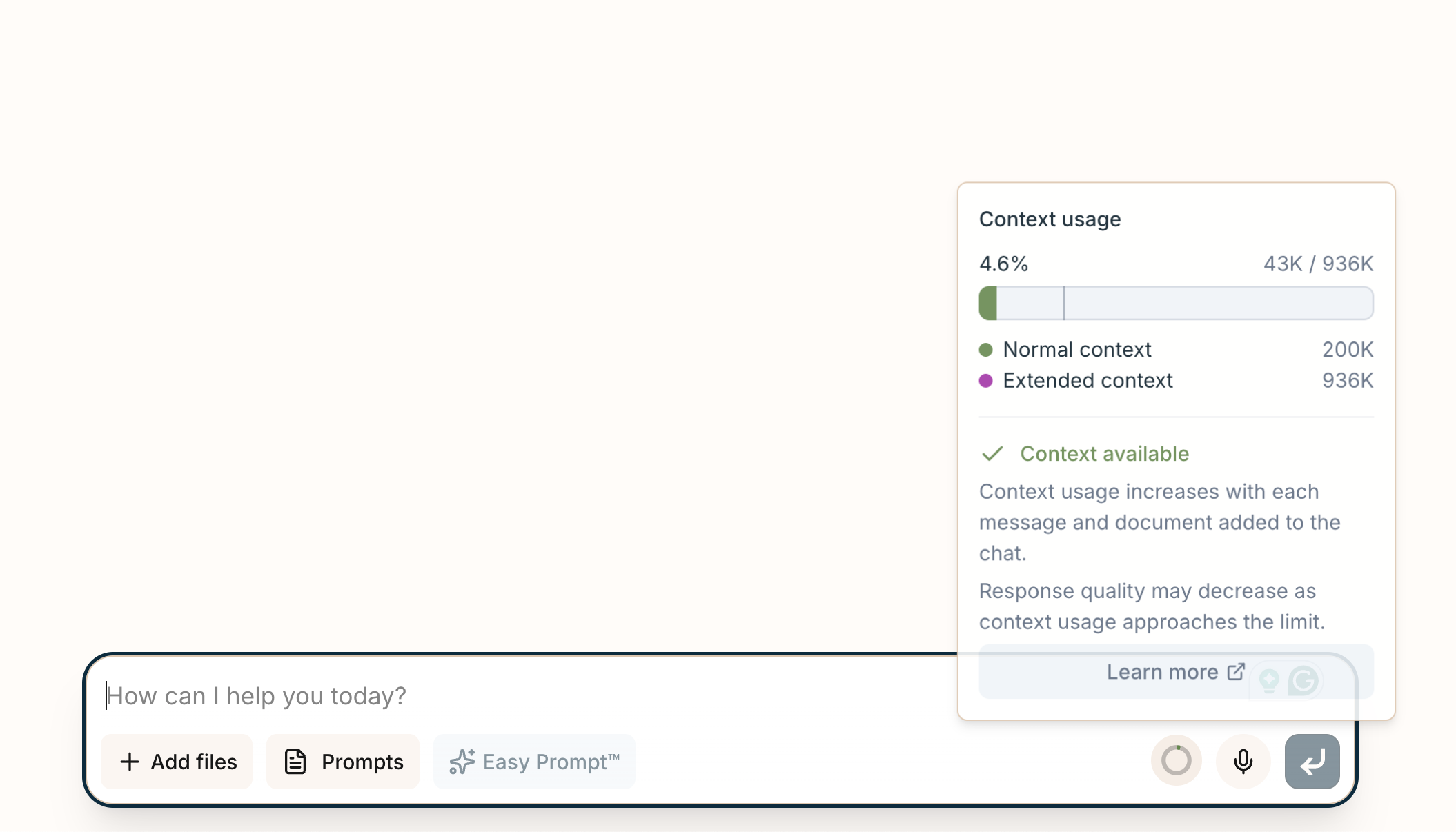Click the Grammarly G icon
The height and width of the screenshot is (832, 1456).
pos(1303,681)
